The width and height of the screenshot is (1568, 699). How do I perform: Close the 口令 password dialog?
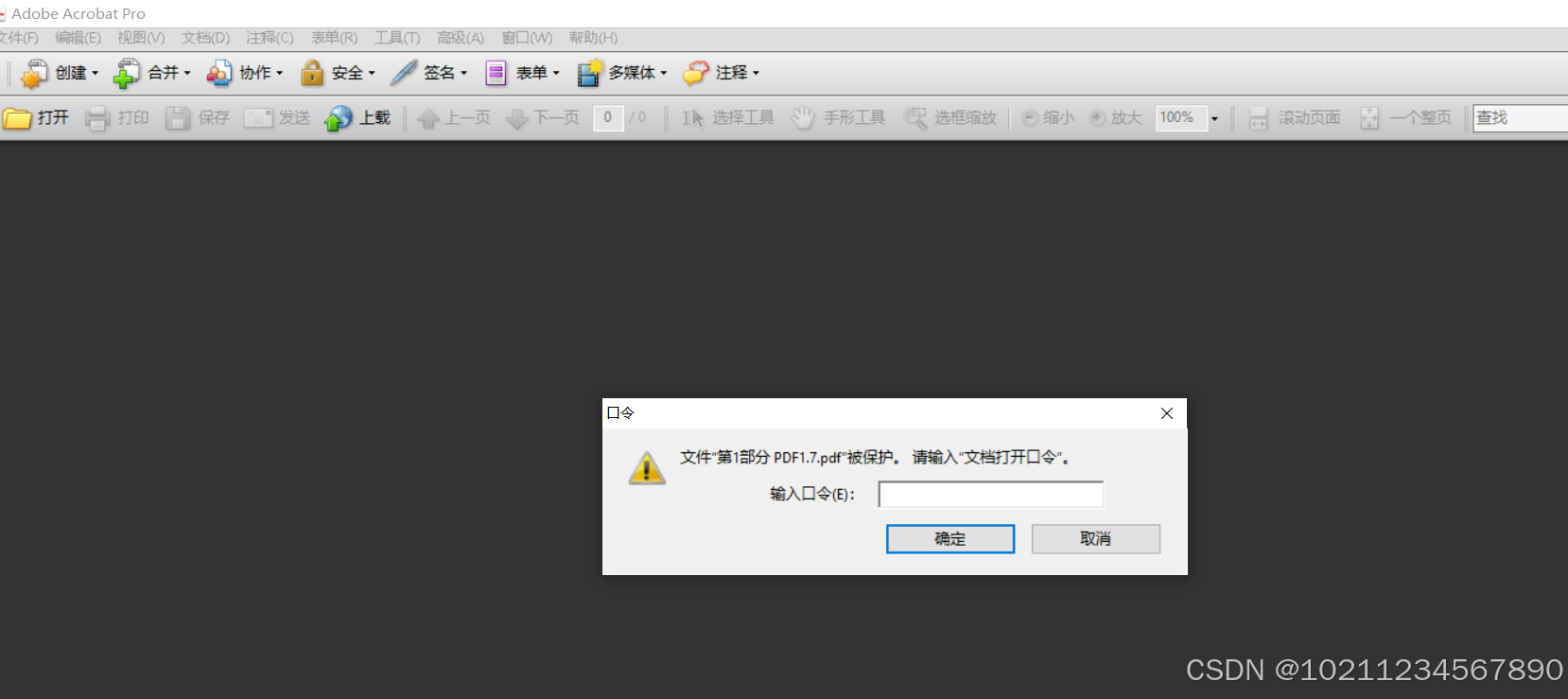(1167, 413)
